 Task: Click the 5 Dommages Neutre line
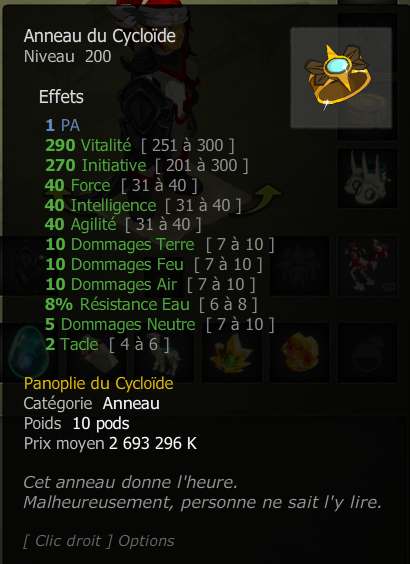click(160, 324)
